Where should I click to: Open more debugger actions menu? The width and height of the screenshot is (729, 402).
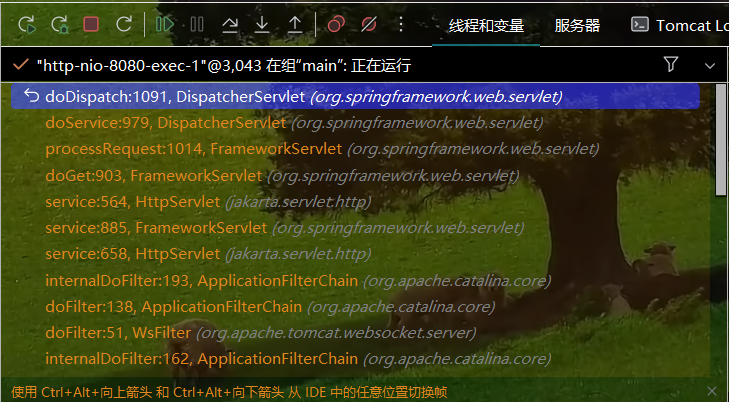click(x=401, y=24)
